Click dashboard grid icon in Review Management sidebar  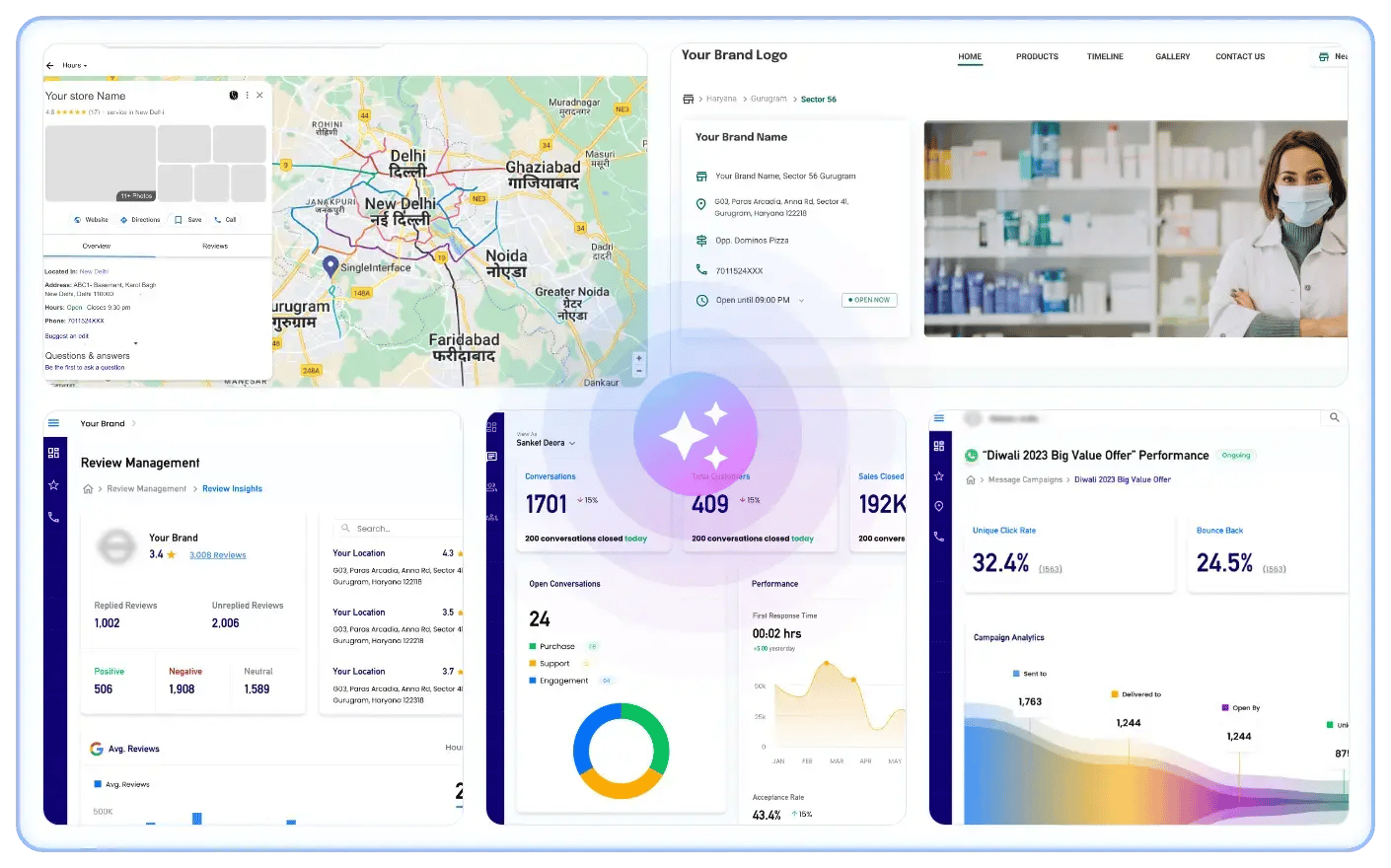point(53,453)
